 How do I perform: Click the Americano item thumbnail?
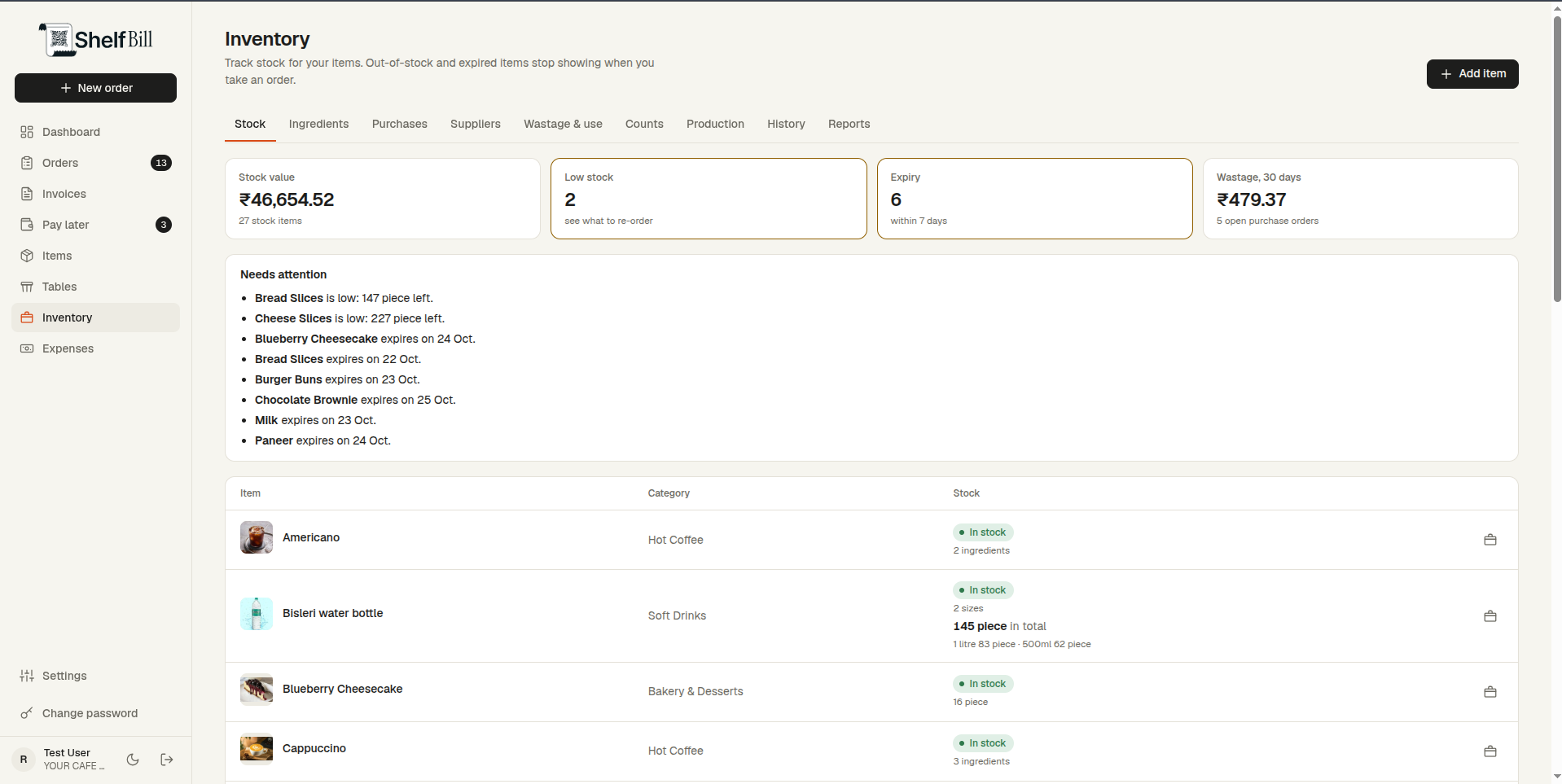coord(257,537)
